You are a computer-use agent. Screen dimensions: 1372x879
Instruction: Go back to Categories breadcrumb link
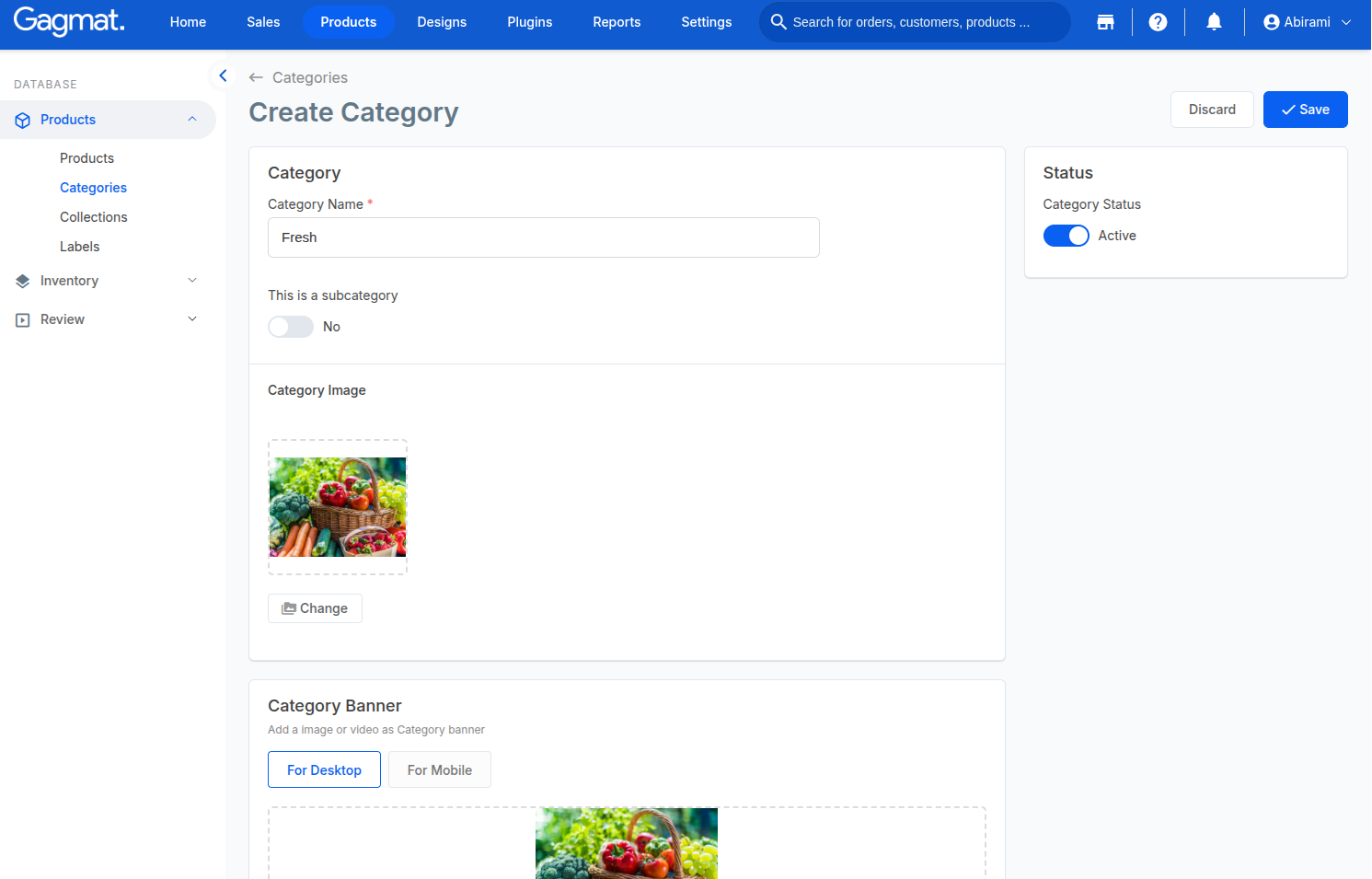pos(310,77)
